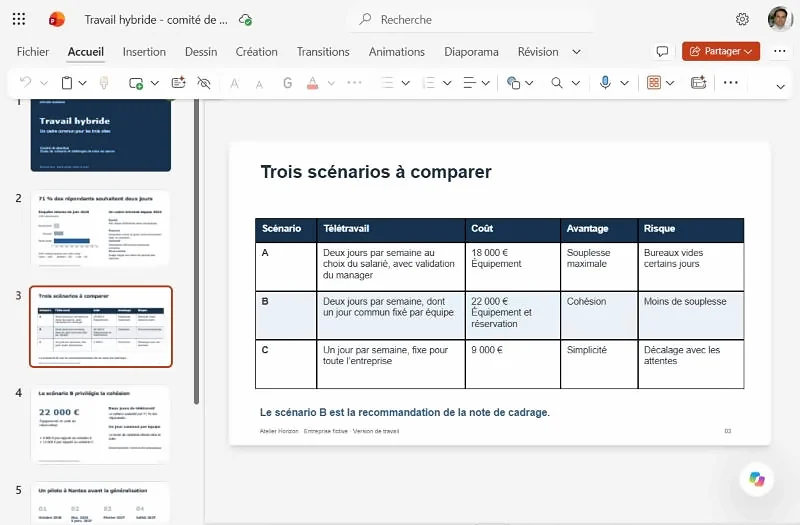
Task: Expand the new slide layout dropdown
Action: click(155, 83)
